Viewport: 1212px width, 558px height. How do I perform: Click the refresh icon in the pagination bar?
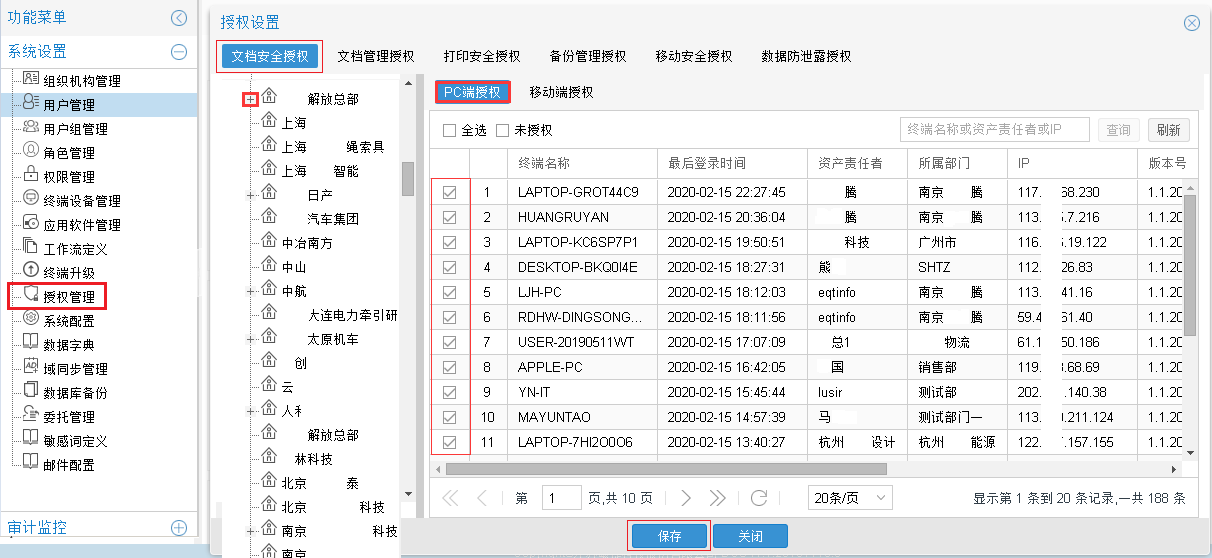pos(759,497)
